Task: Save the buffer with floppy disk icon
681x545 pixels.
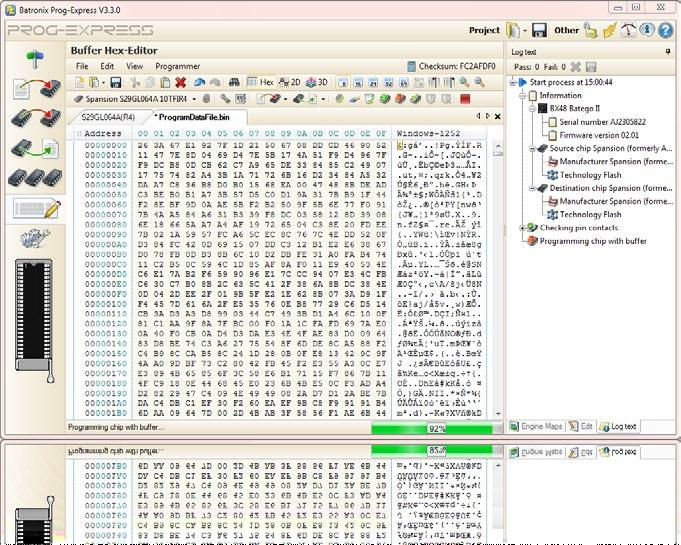Action: (116, 83)
